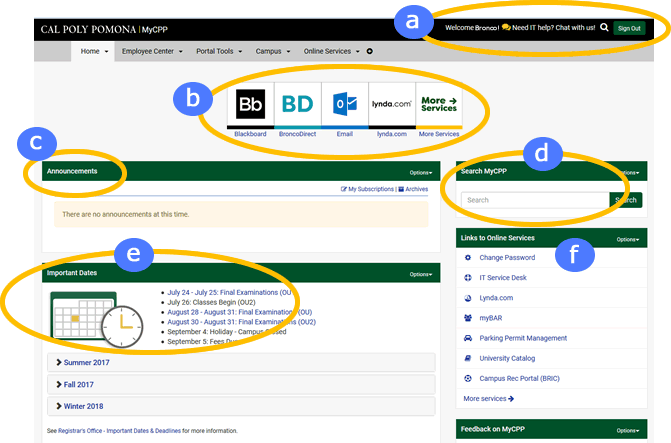Click the More services arrow link
The height and width of the screenshot is (443, 671).
489,398
